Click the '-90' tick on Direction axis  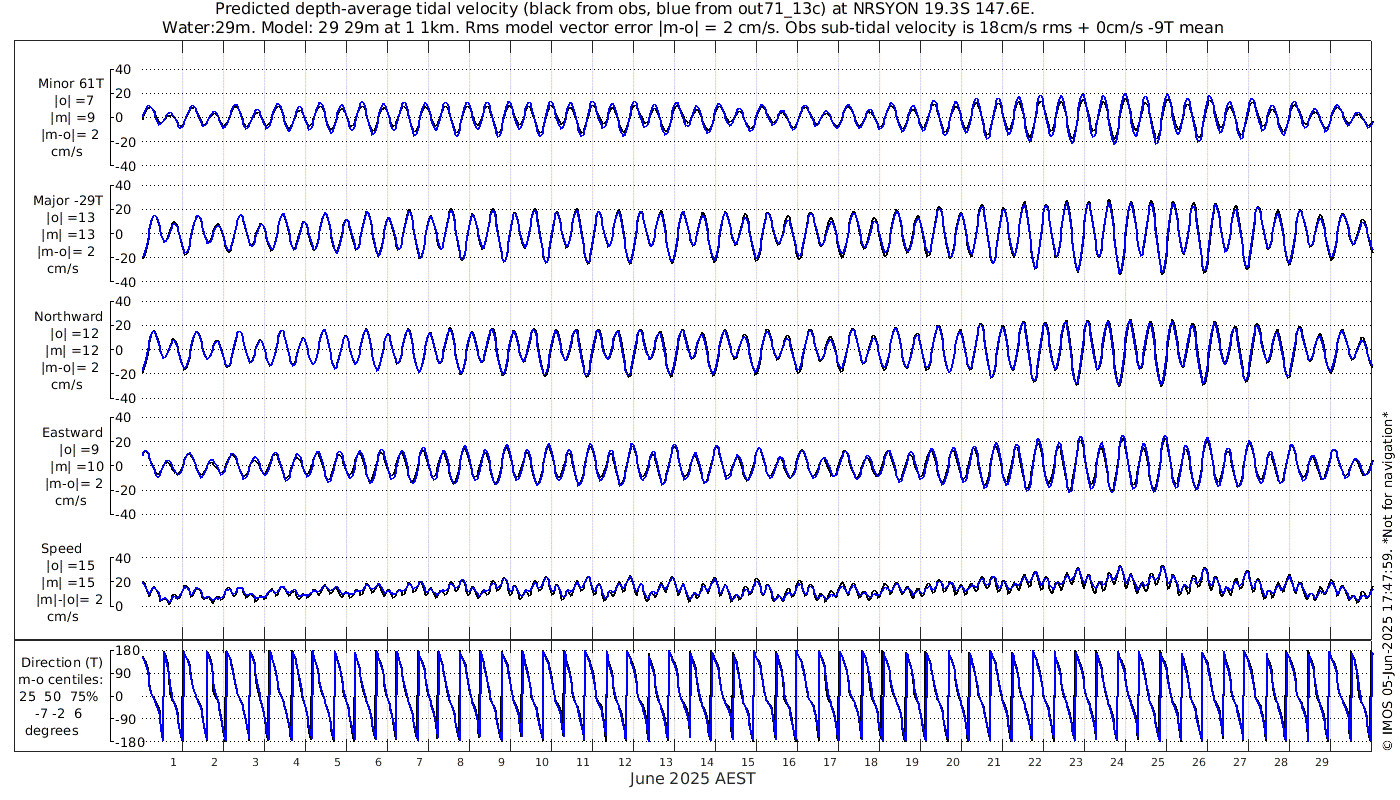click(128, 718)
